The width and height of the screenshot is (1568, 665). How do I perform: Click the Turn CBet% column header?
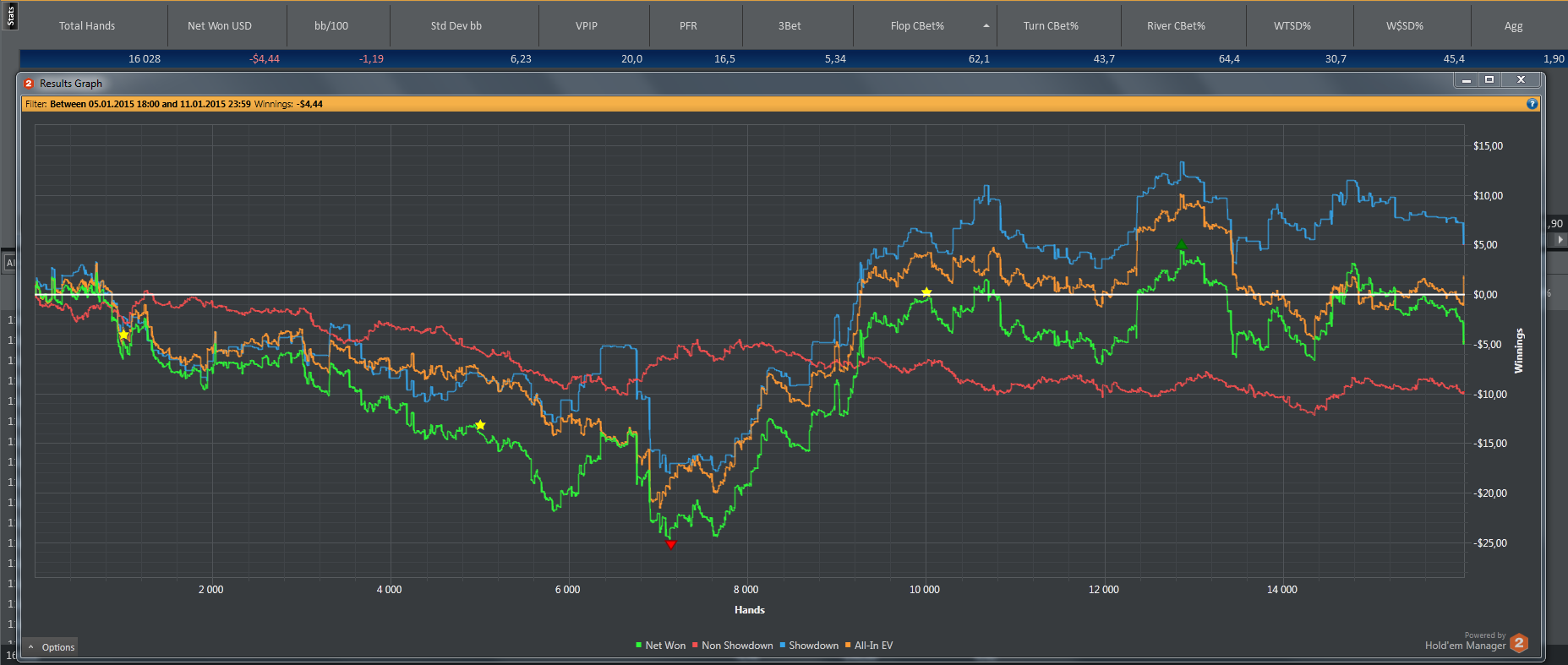[1051, 26]
